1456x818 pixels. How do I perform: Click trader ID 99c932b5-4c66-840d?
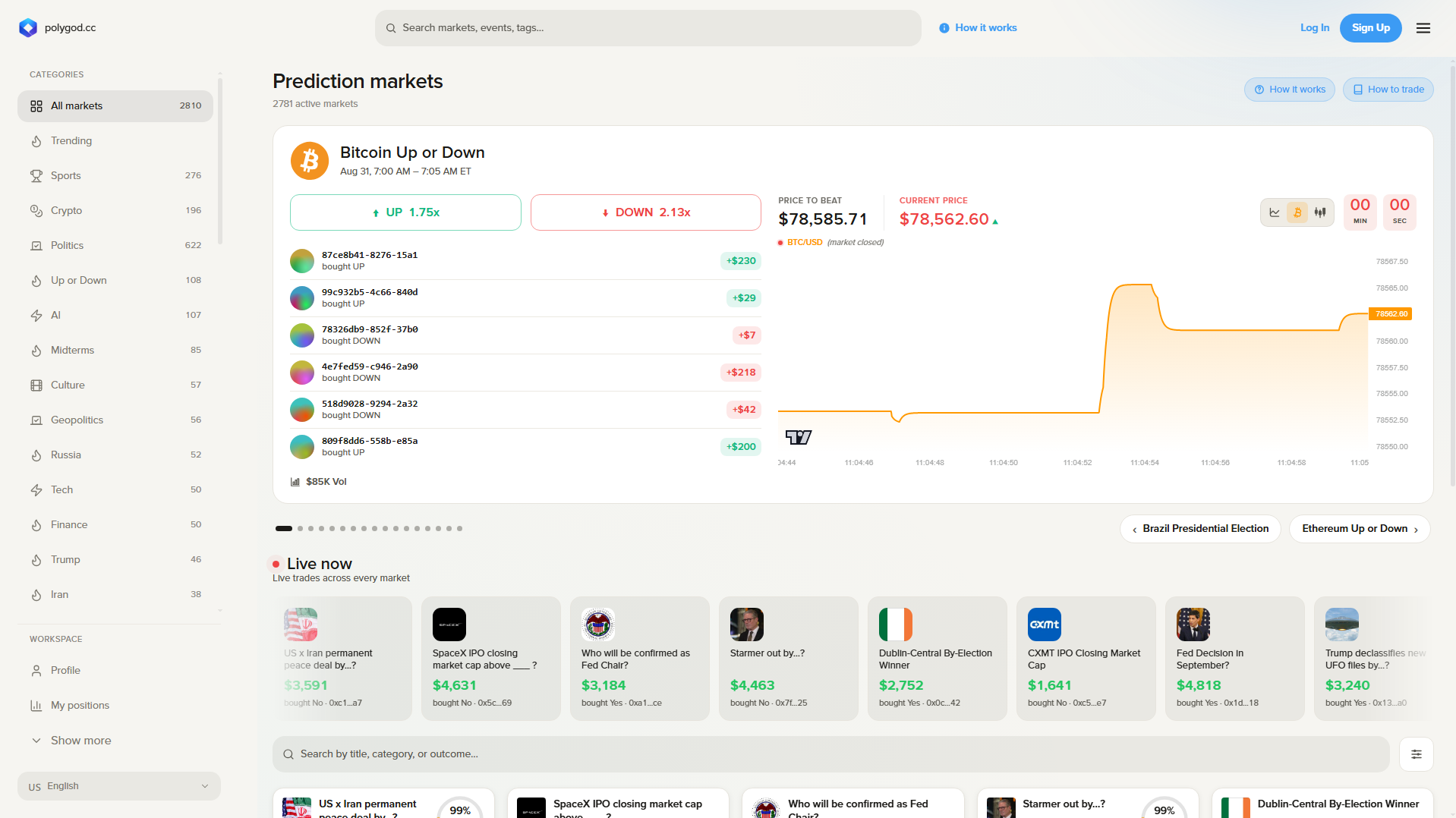point(370,292)
